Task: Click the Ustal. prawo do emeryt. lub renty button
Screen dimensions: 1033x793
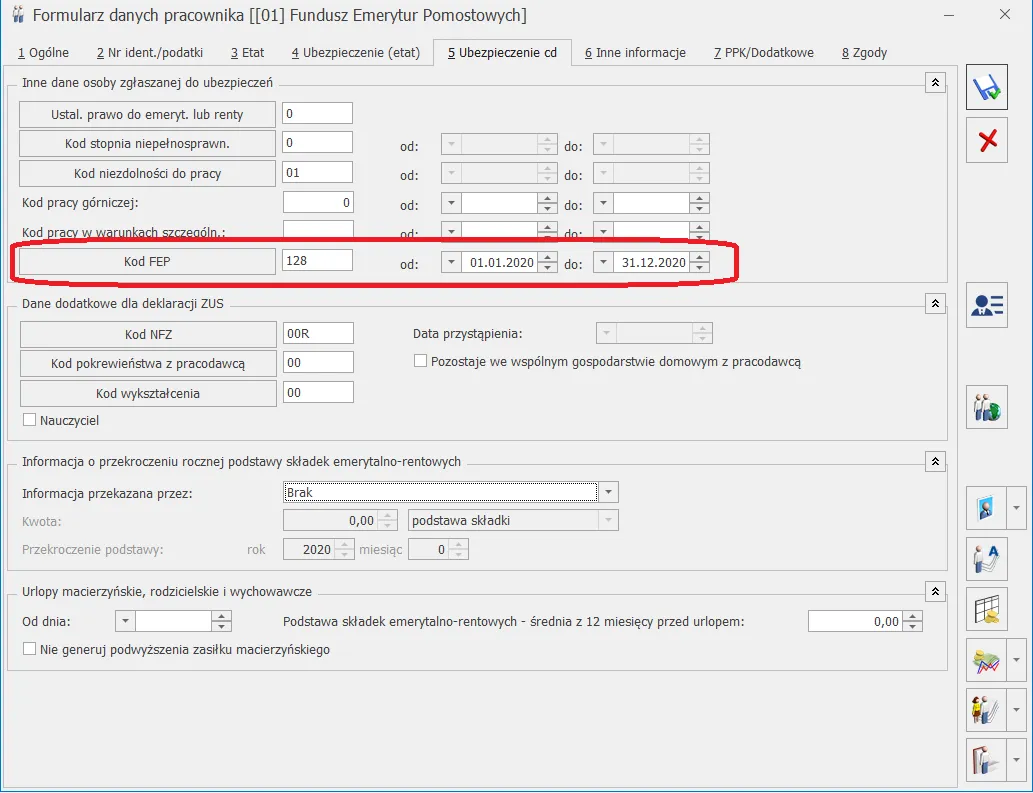Action: (x=147, y=115)
